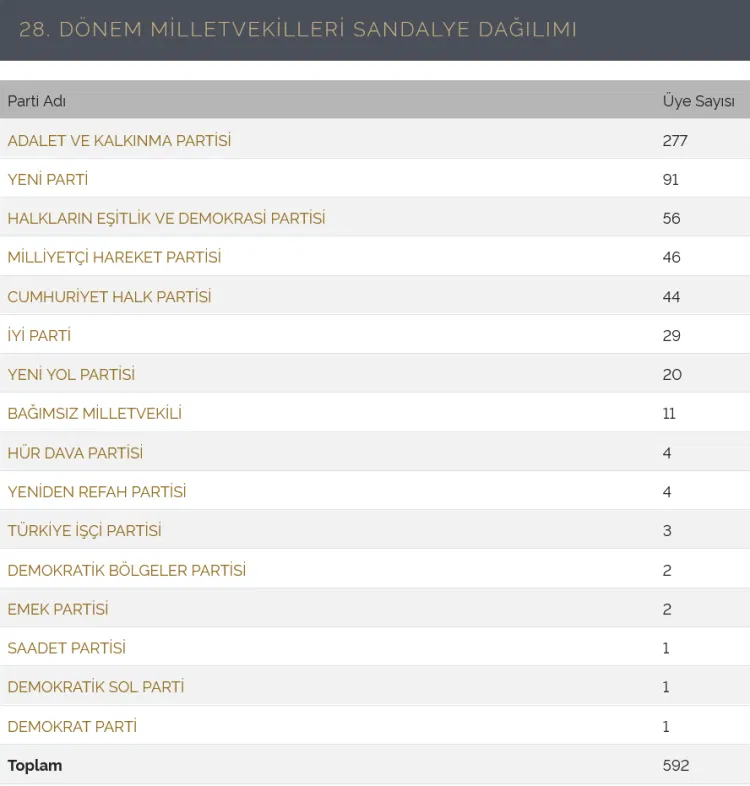Select BAĞIMSIZ MİLLETVEKİLİ link
750x786 pixels.
coord(95,414)
